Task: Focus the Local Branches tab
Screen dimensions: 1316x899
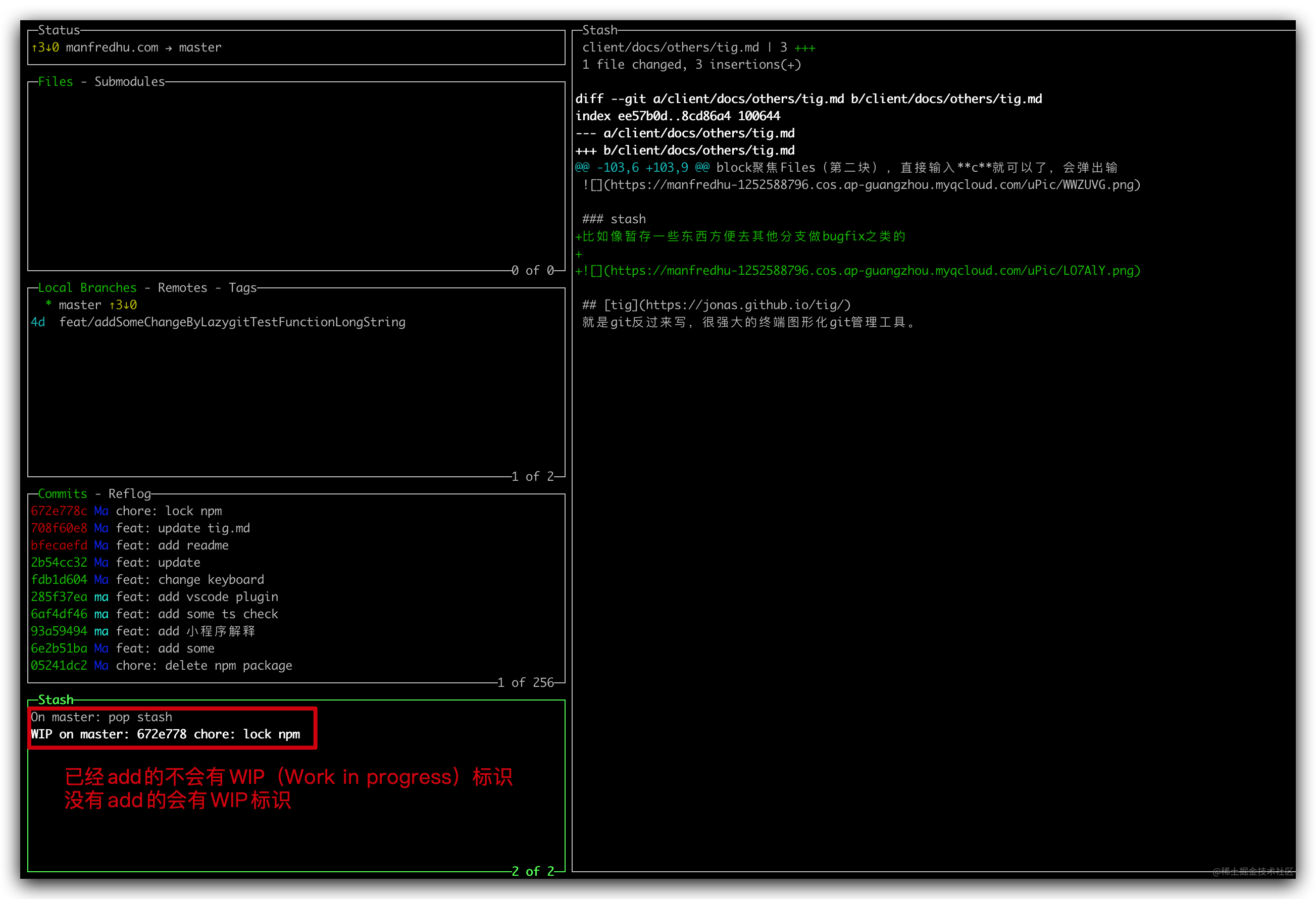Action: tap(87, 288)
